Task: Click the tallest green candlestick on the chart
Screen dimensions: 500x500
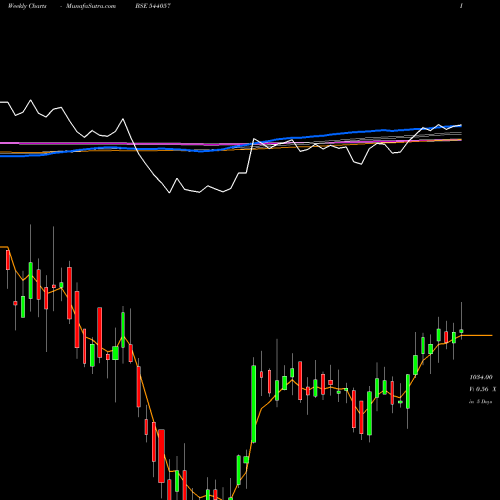Action: coord(254,404)
